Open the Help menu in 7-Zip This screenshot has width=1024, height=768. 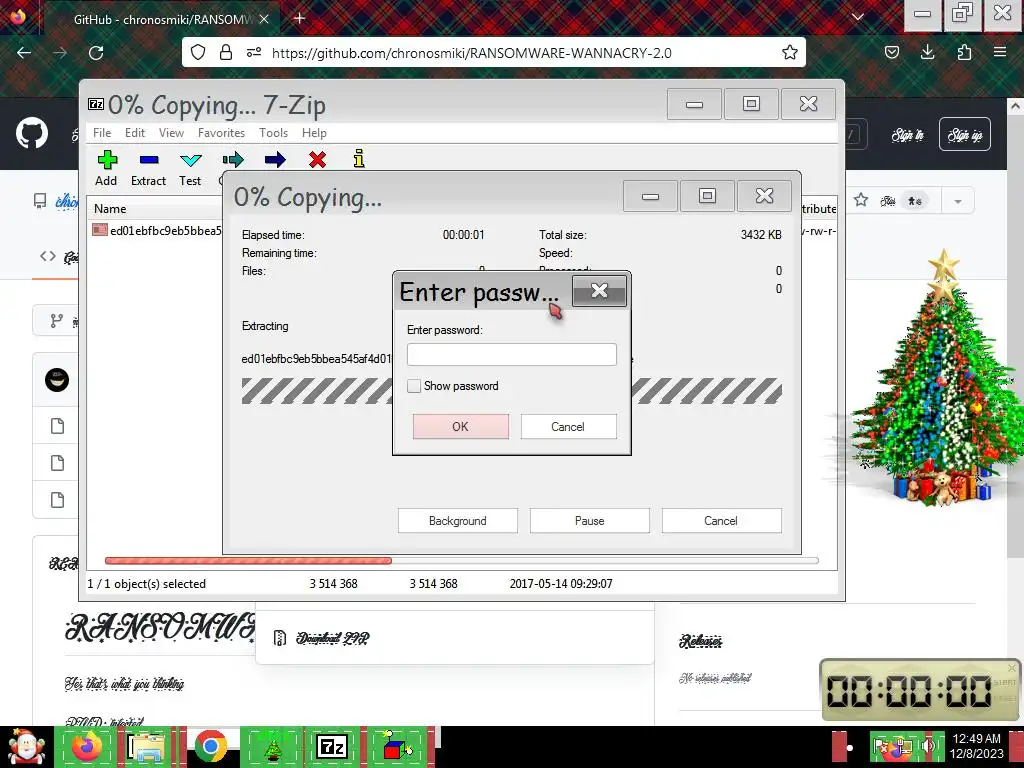314,133
